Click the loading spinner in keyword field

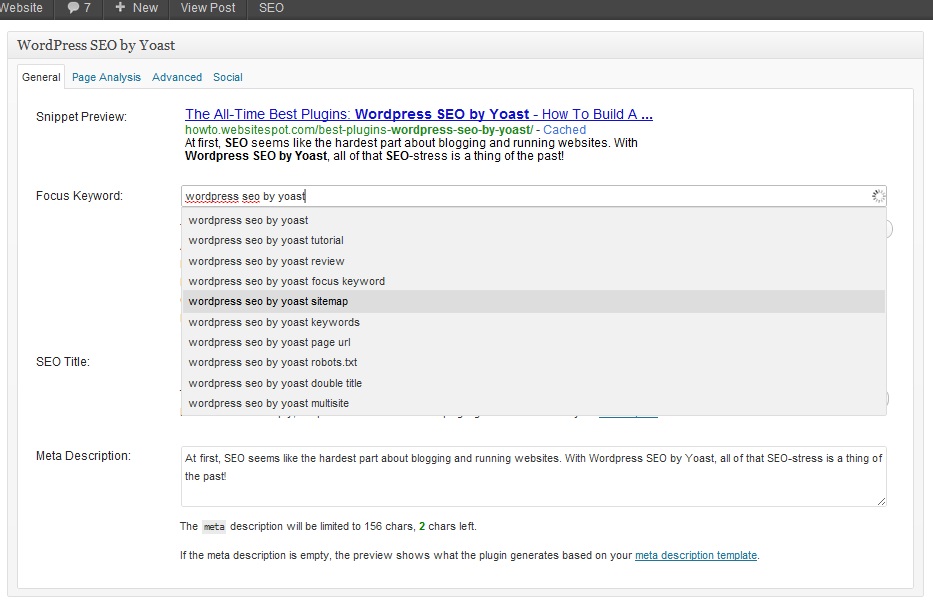point(878,196)
